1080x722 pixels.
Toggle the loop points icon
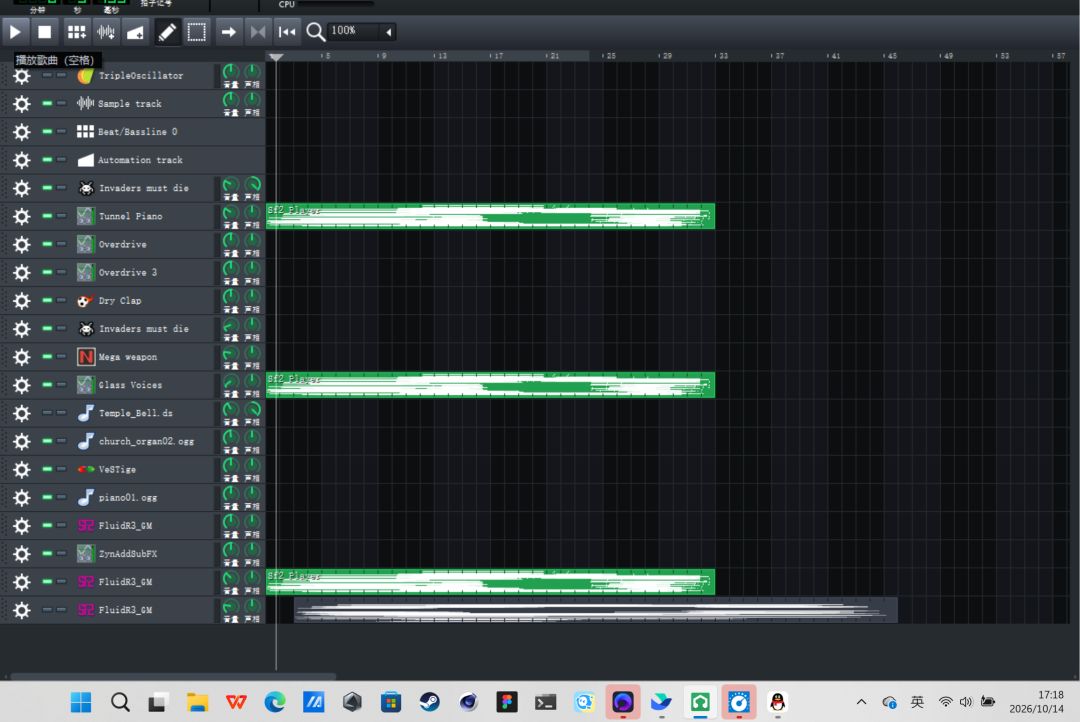pyautogui.click(x=258, y=32)
